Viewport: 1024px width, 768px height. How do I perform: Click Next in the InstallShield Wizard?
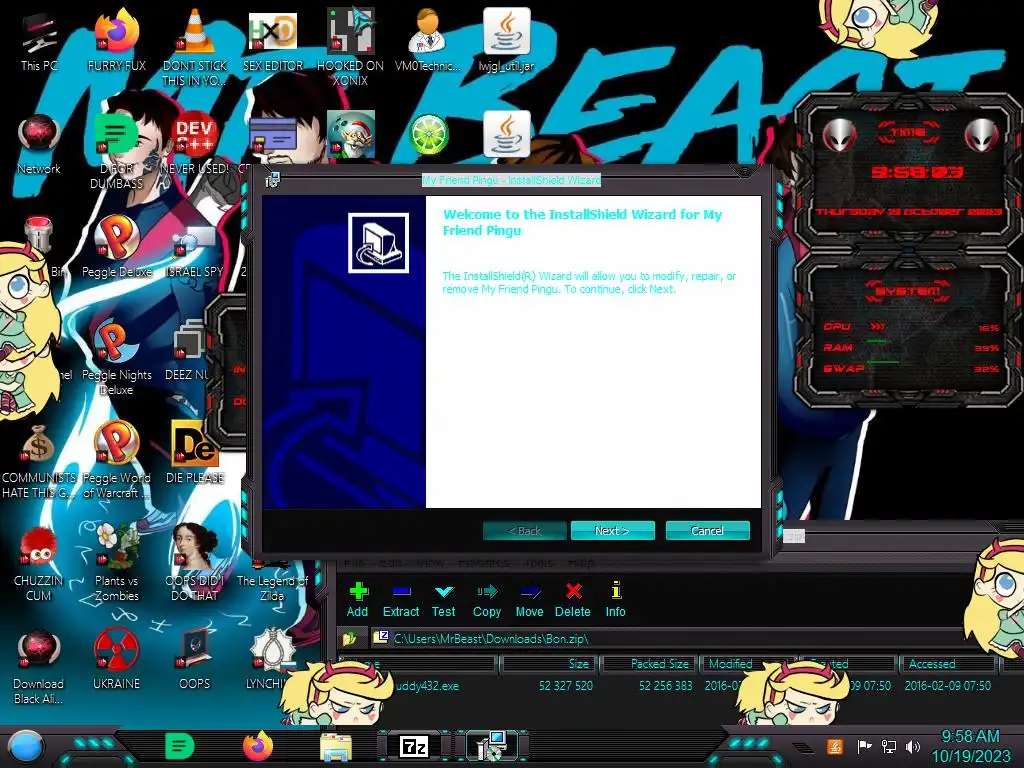pyautogui.click(x=612, y=531)
